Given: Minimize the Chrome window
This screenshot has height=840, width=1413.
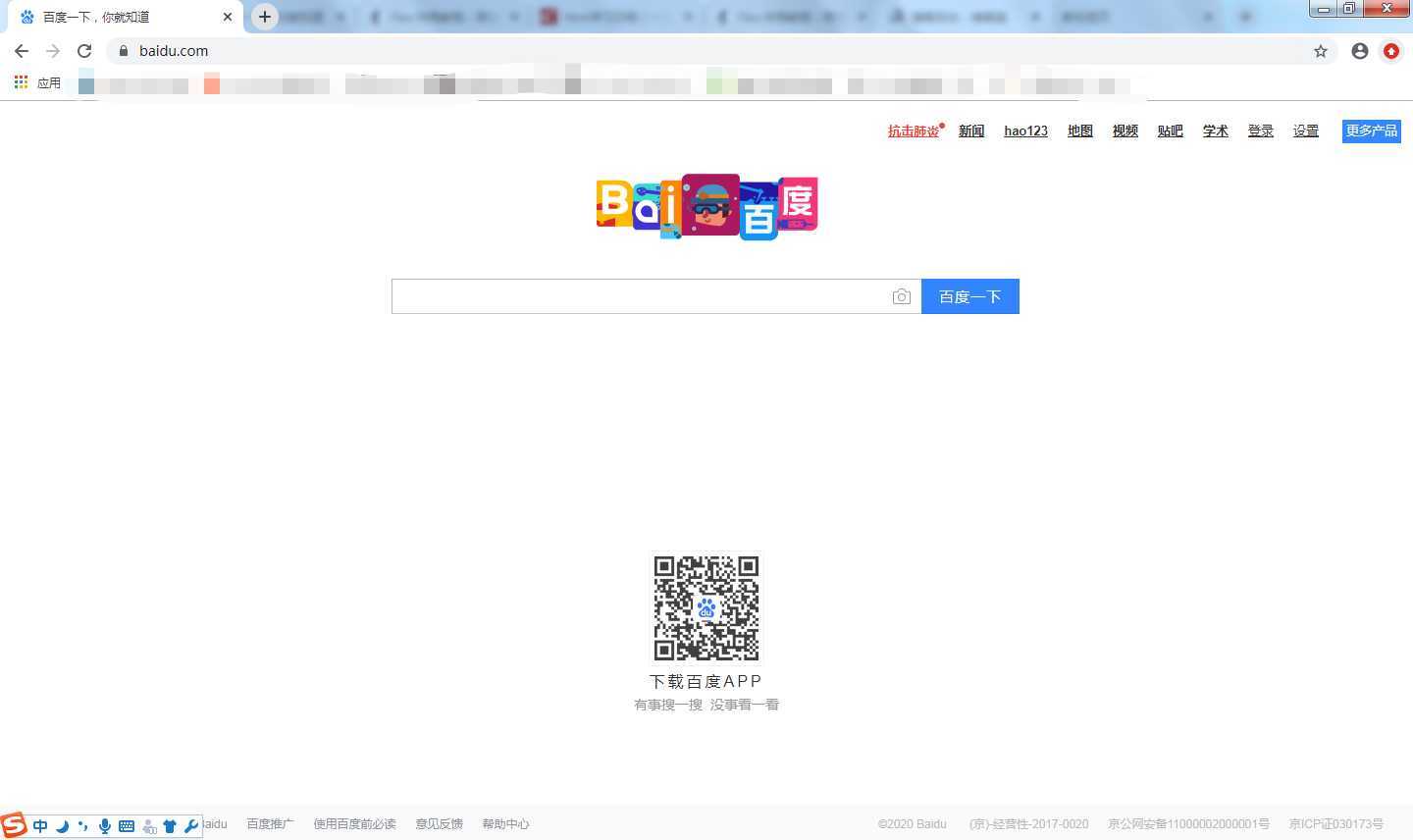Looking at the screenshot, I should coord(1323,9).
